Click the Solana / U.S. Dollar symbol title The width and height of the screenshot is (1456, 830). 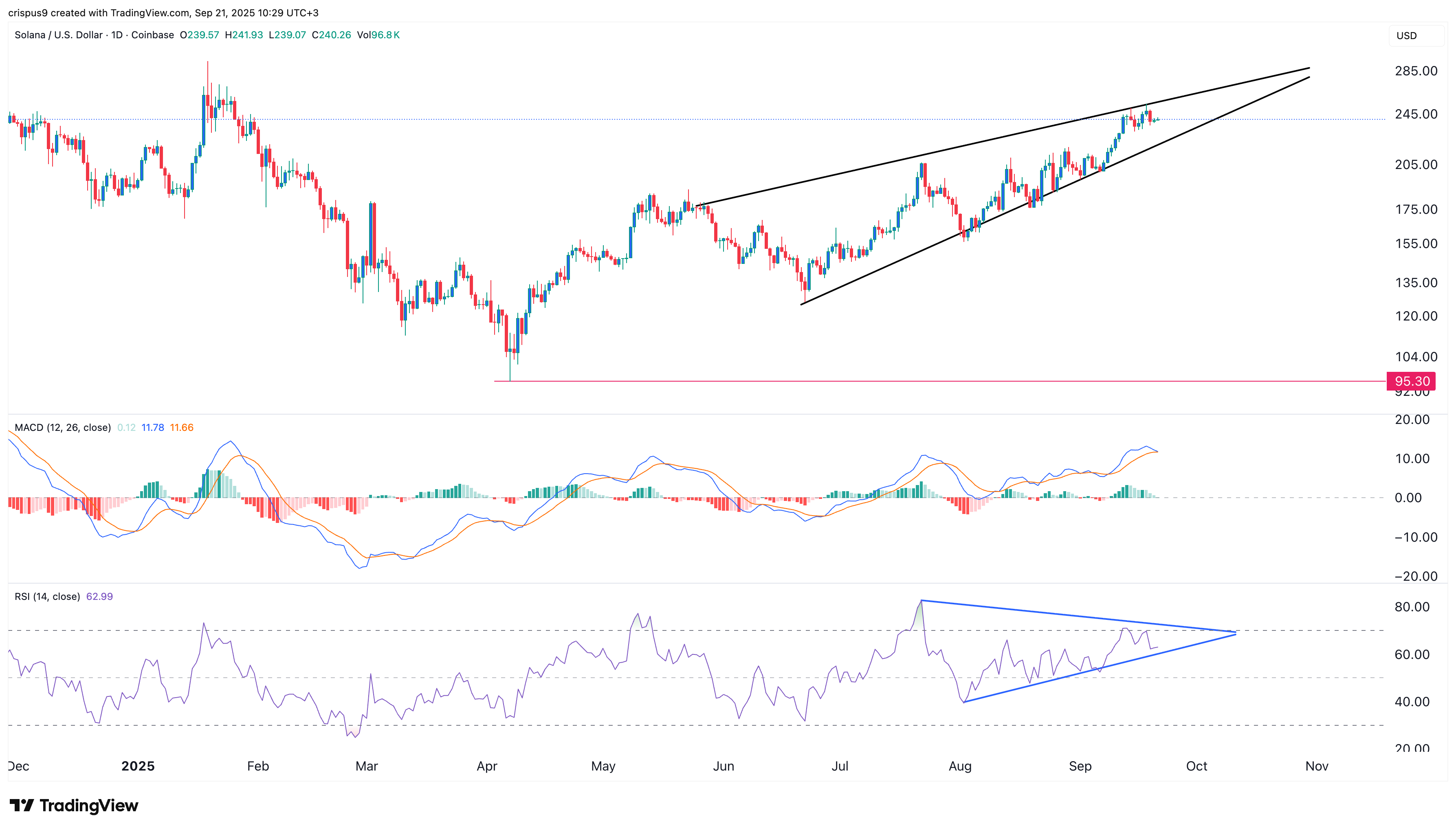58,35
